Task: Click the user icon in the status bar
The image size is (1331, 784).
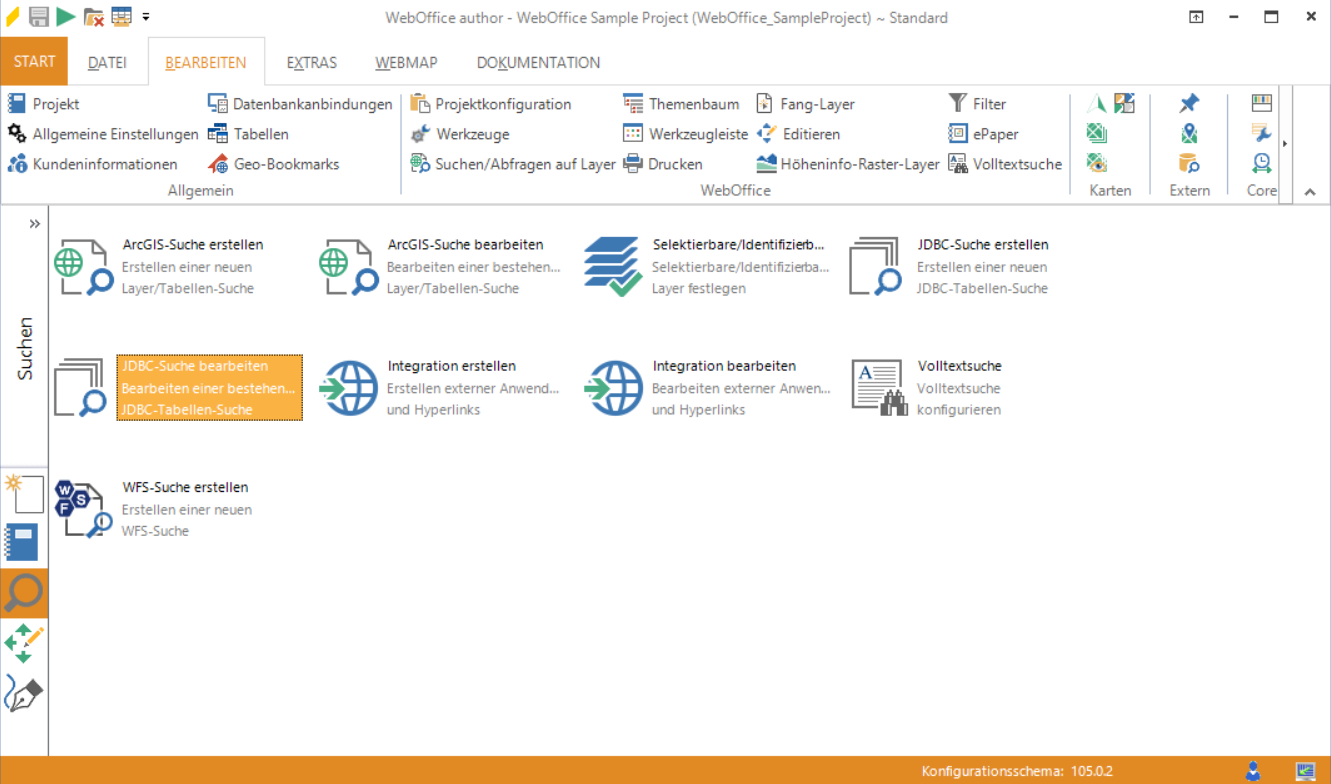Action: [x=1253, y=771]
